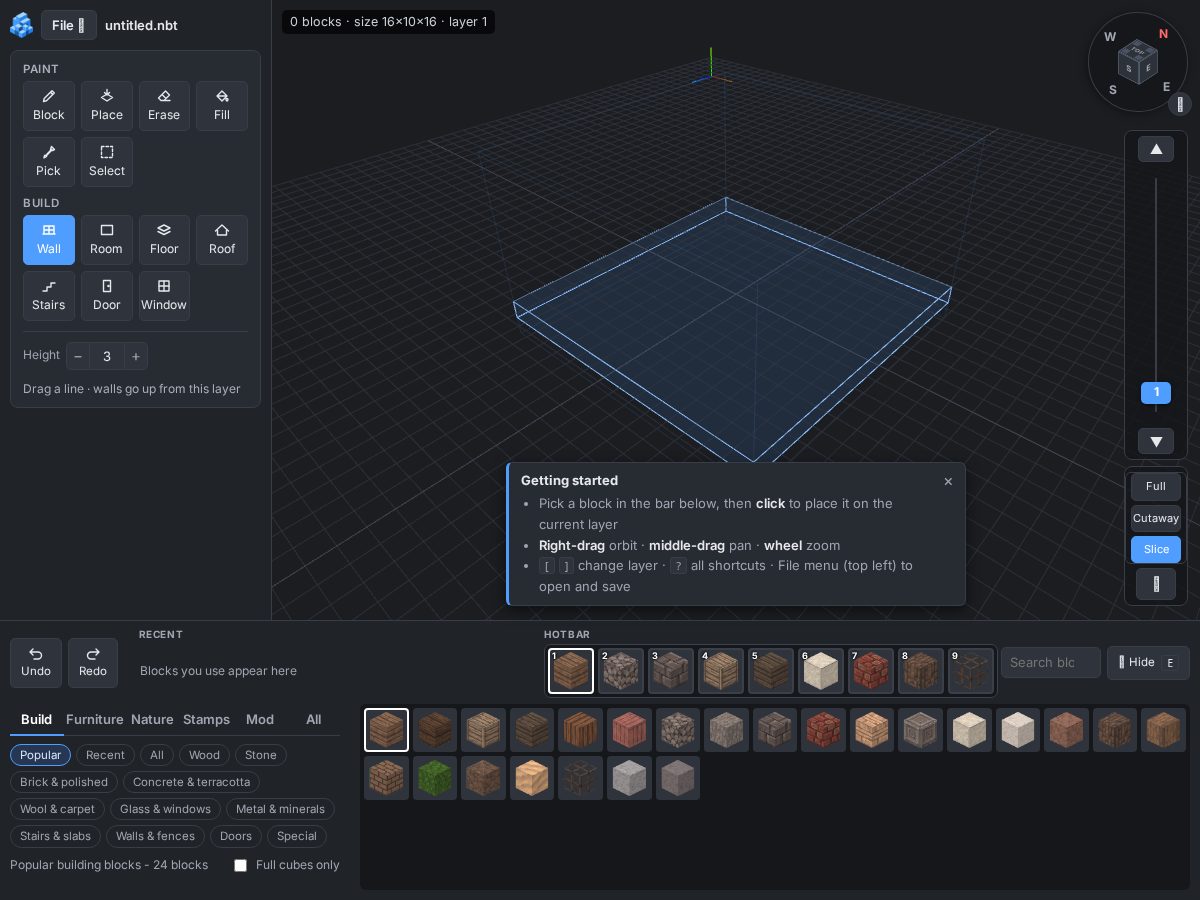Open the Nature tab
This screenshot has width=1200, height=900.
[152, 719]
